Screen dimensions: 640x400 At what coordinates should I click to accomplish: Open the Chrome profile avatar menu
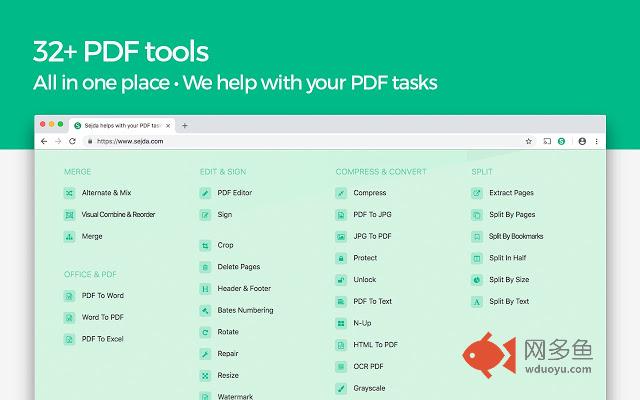pos(582,142)
